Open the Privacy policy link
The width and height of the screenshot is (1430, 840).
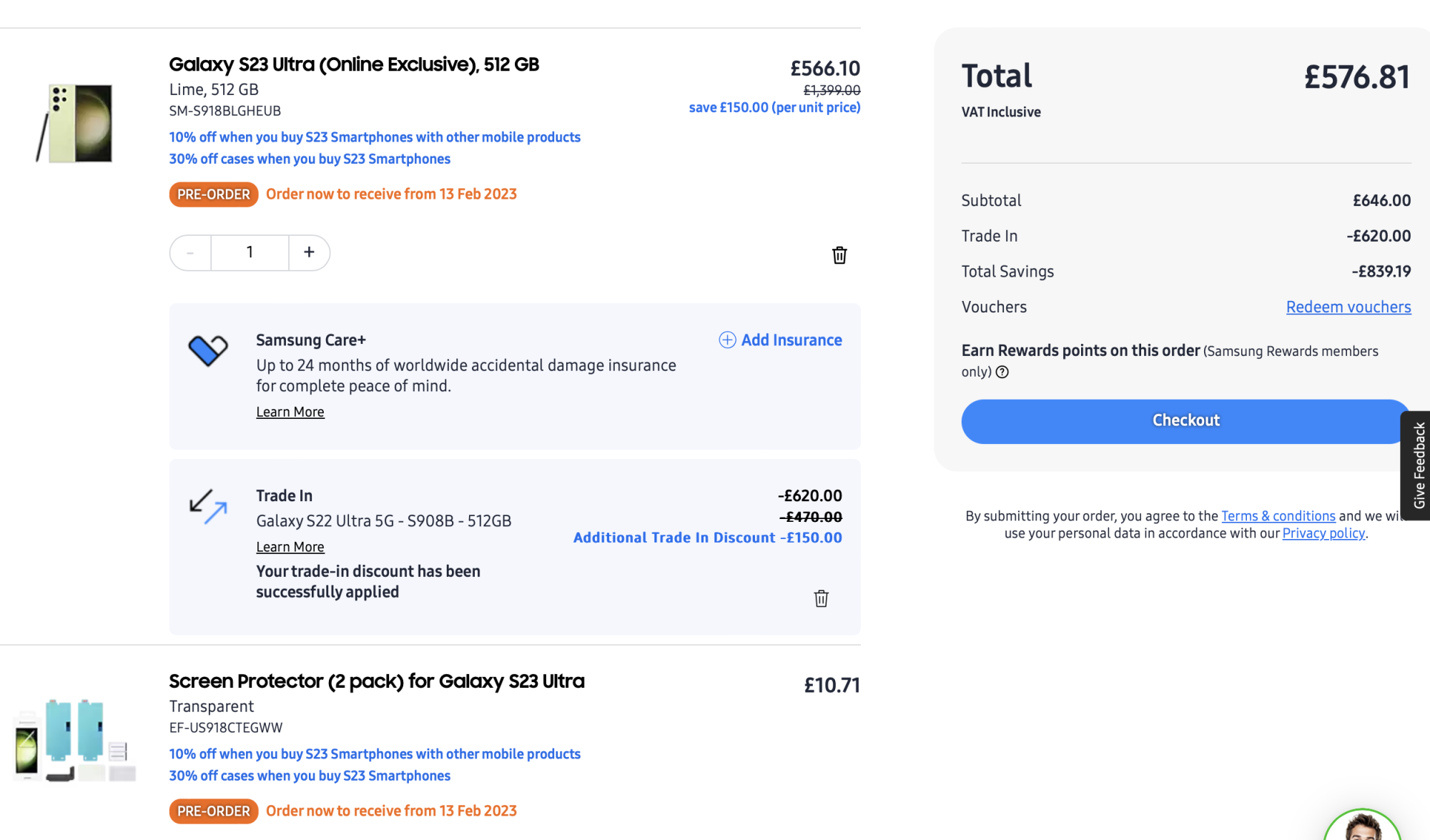(1323, 533)
